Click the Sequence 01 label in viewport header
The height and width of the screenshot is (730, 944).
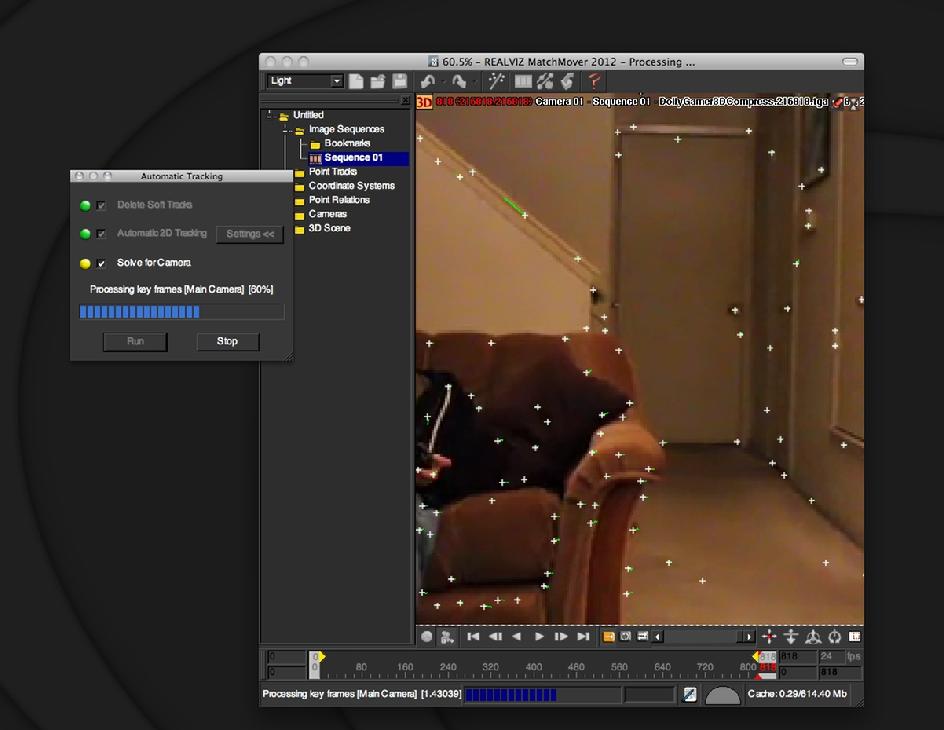coord(621,102)
